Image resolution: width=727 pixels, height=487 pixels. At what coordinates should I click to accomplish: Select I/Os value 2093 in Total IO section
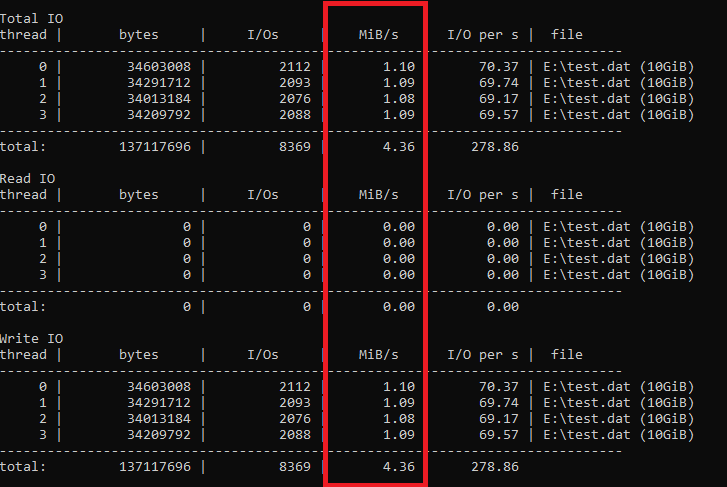[295, 83]
